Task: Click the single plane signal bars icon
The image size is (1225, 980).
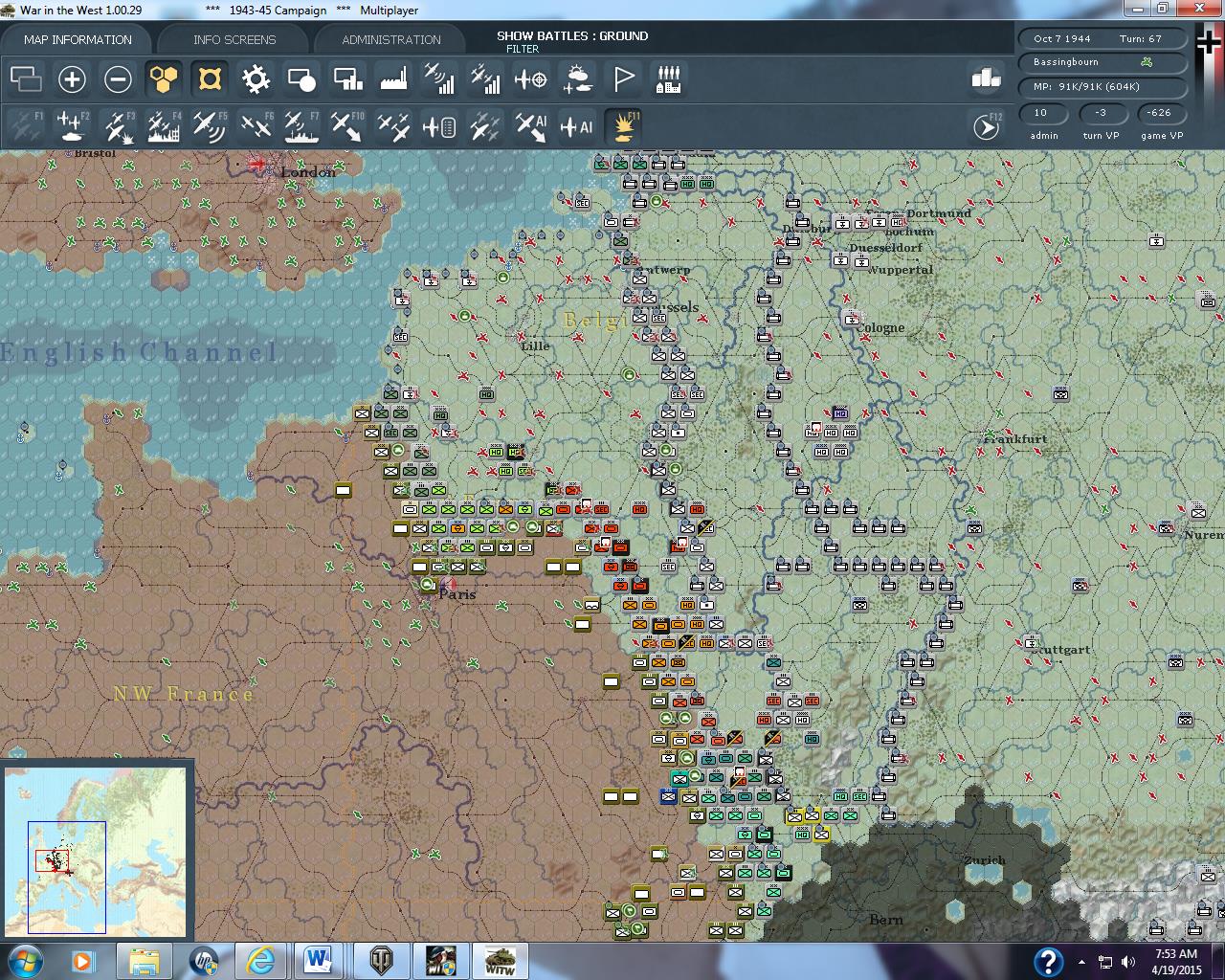Action: click(x=439, y=79)
